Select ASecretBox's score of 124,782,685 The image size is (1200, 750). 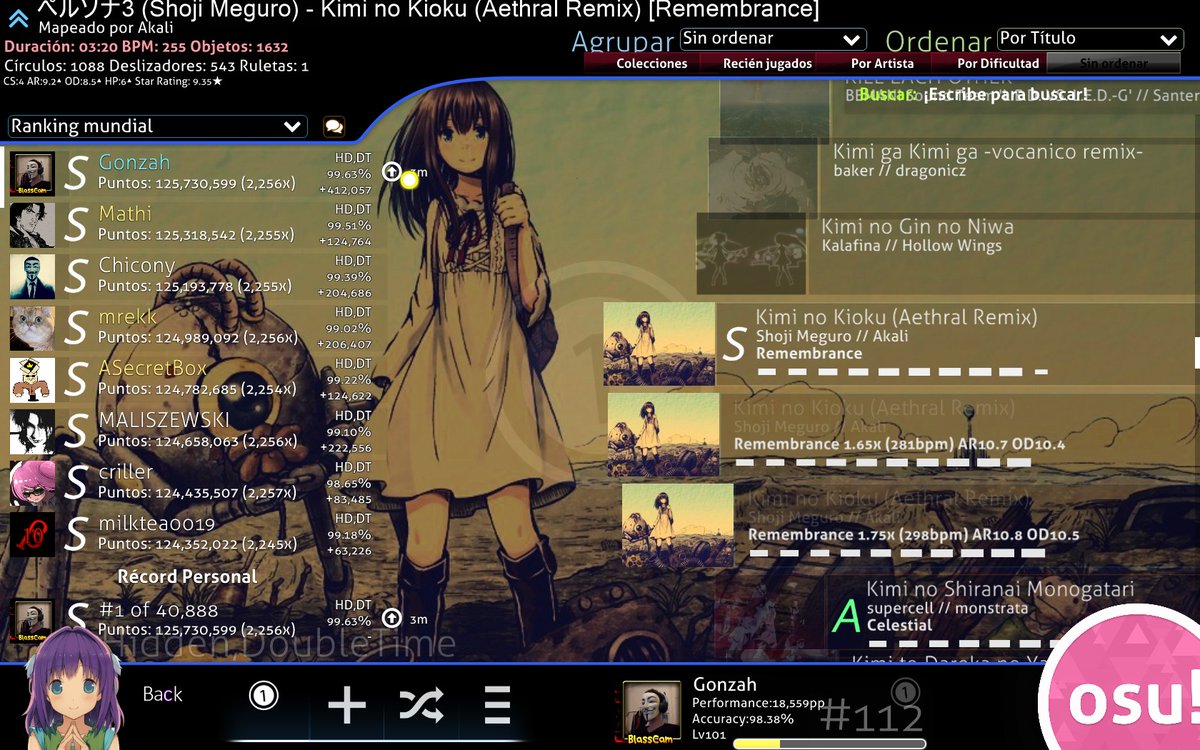pyautogui.click(x=190, y=380)
